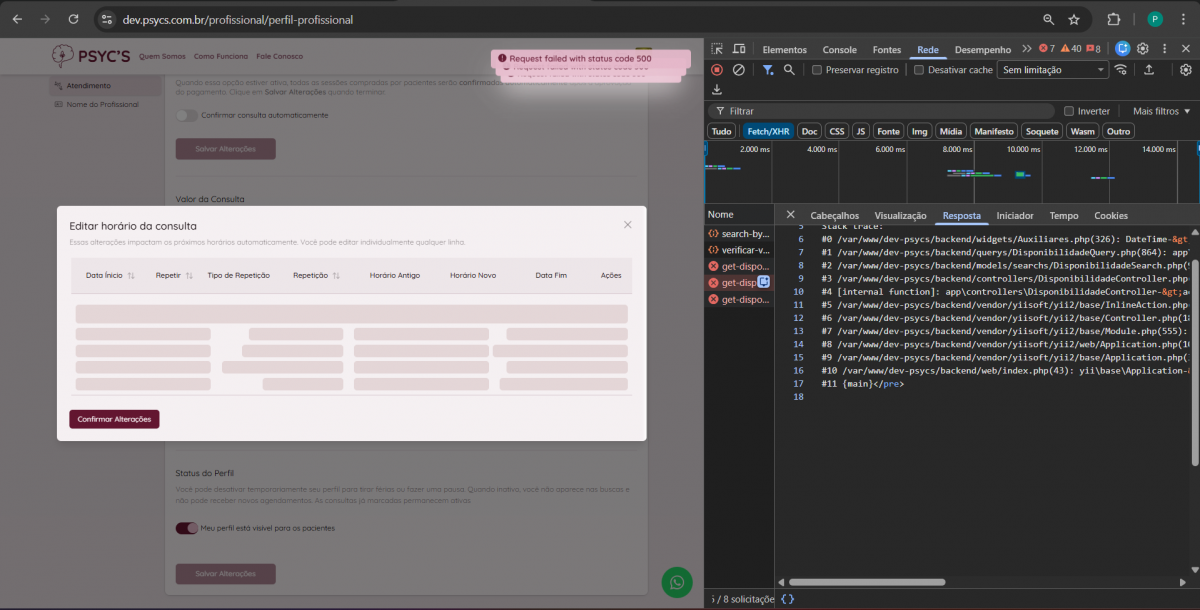The width and height of the screenshot is (1200, 610).
Task: Open network search magnifier icon
Action: click(789, 70)
